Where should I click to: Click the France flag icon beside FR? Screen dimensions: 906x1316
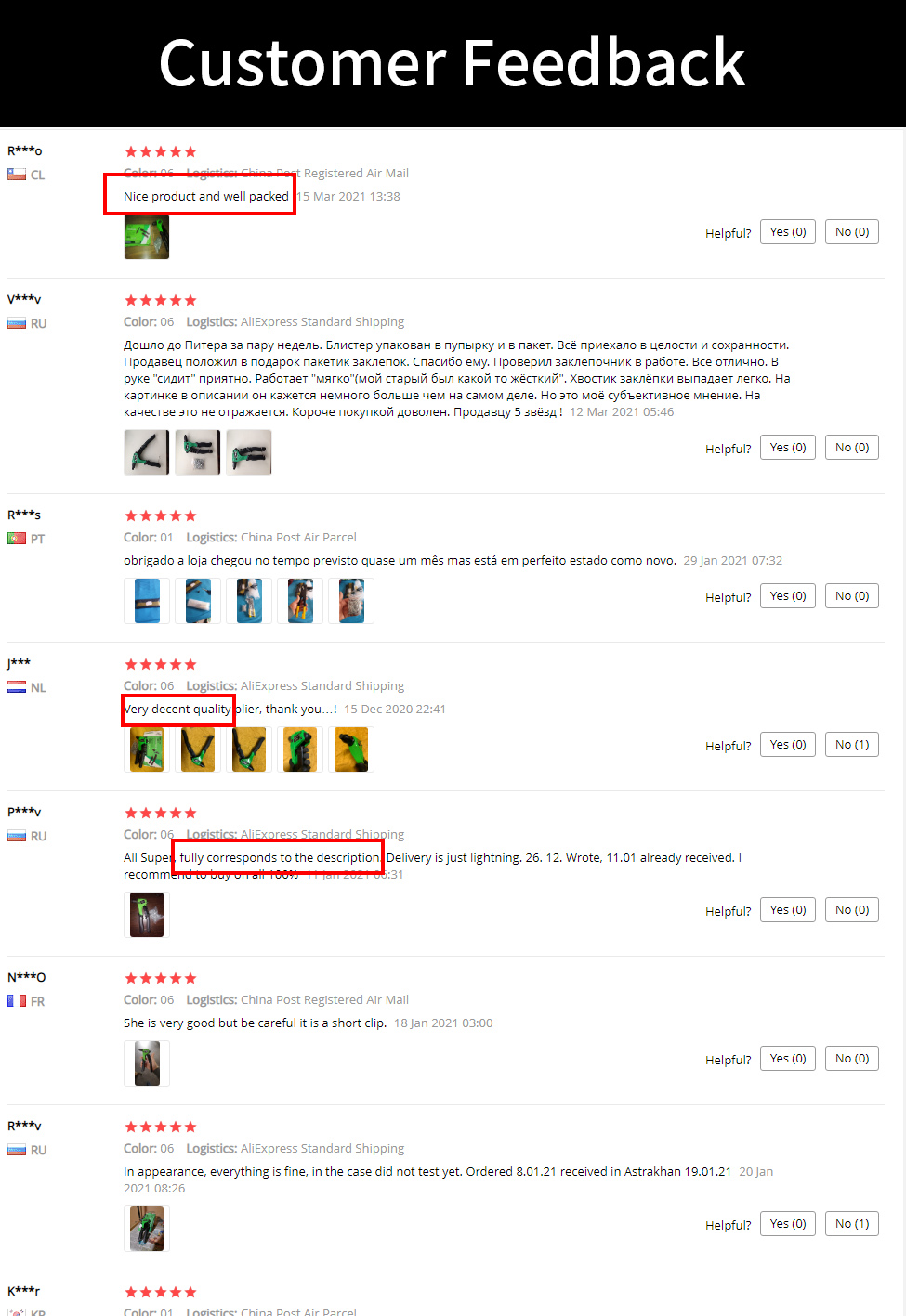(17, 1001)
